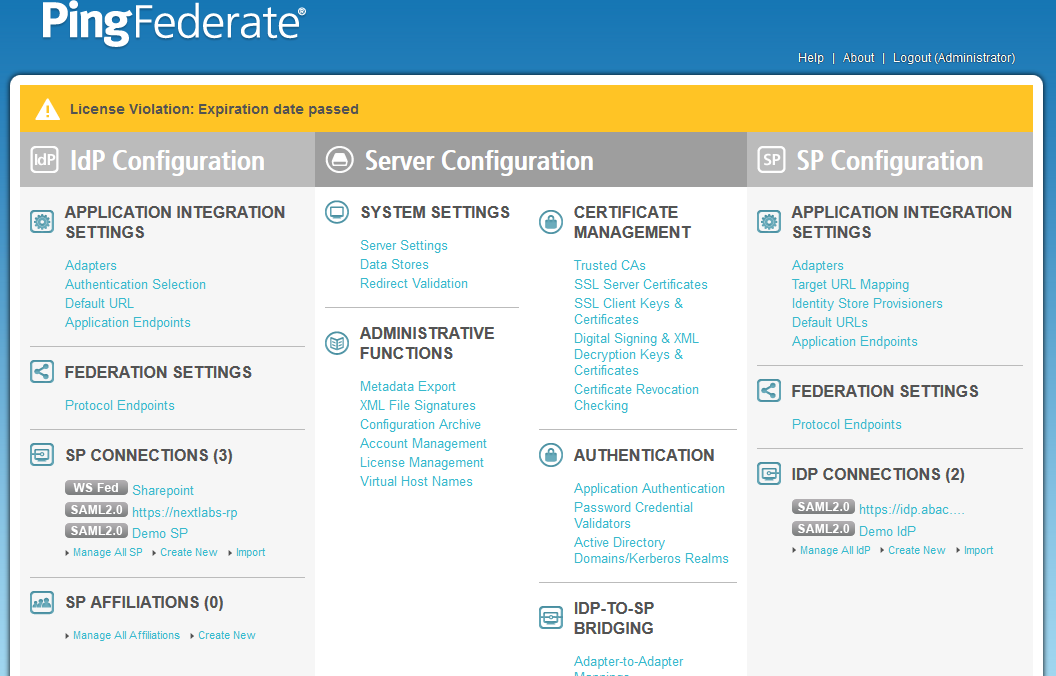1056x676 pixels.
Task: Open IdP Application Endpoints
Action: [x=128, y=323]
